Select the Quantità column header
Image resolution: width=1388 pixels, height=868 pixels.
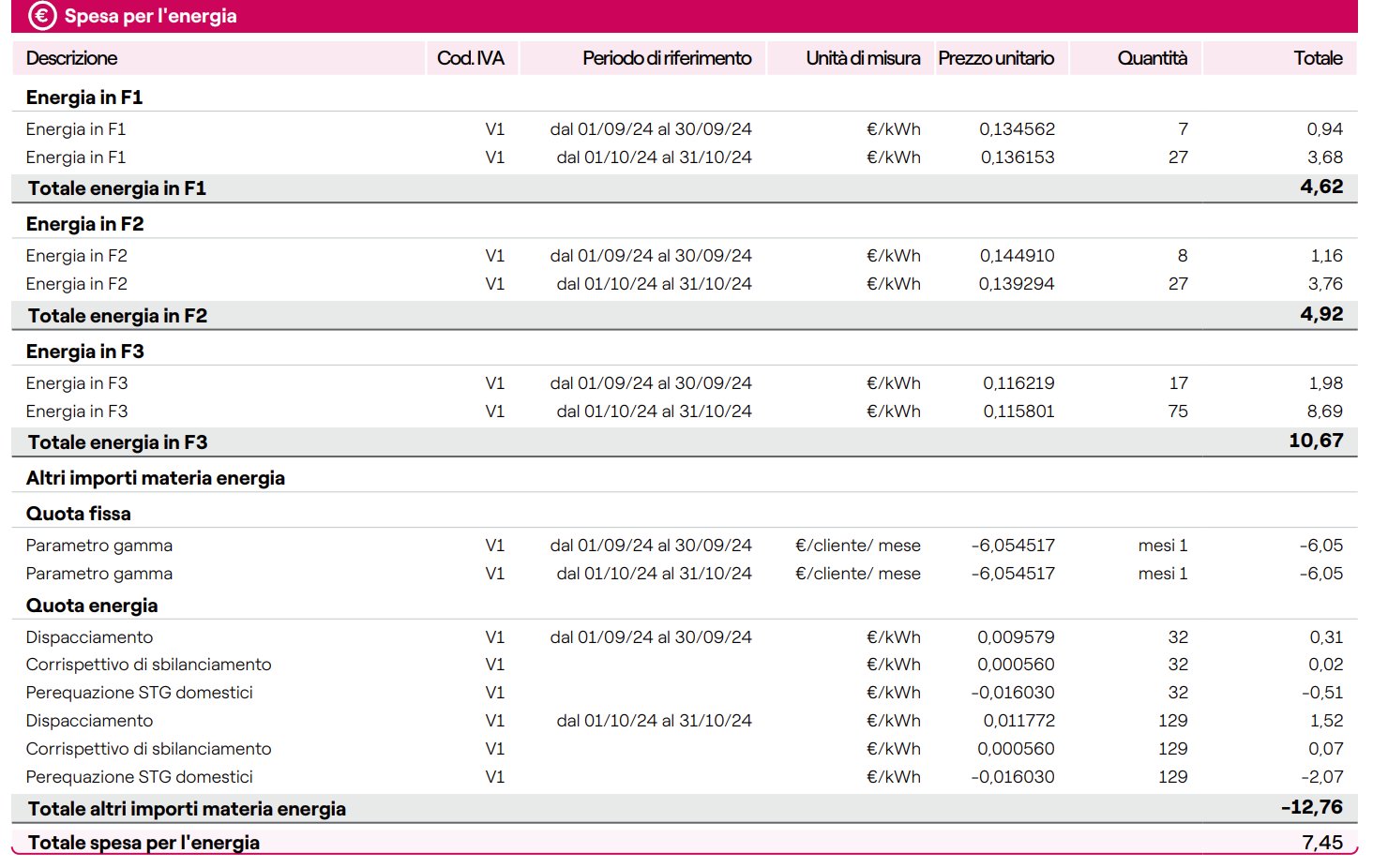tap(1152, 58)
